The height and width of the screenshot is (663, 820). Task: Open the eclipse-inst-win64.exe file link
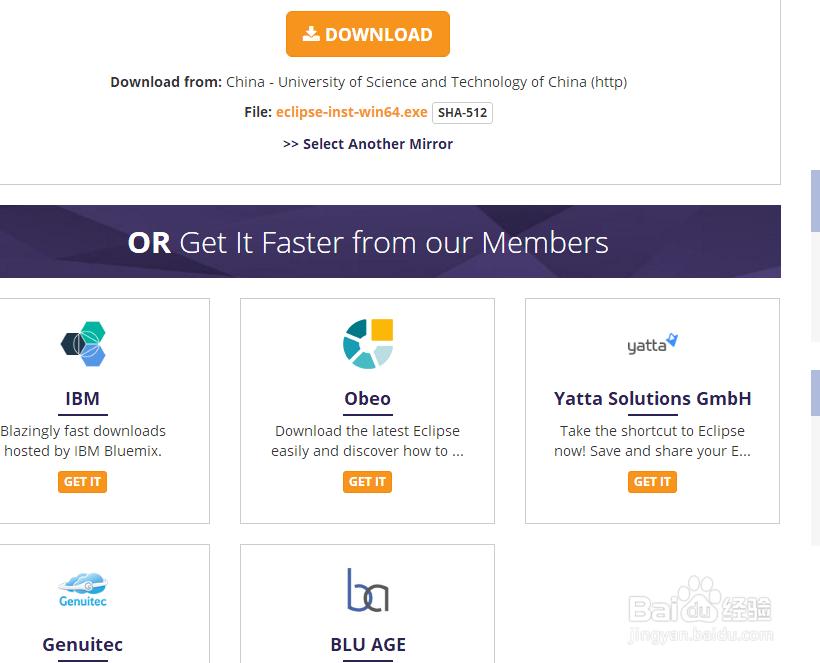click(351, 112)
